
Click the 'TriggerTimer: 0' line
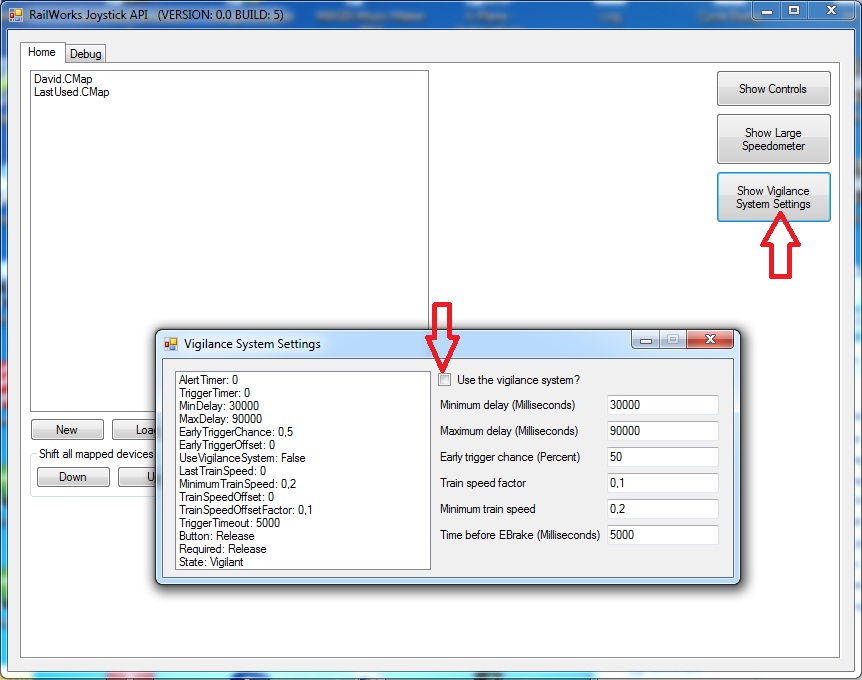[214, 393]
